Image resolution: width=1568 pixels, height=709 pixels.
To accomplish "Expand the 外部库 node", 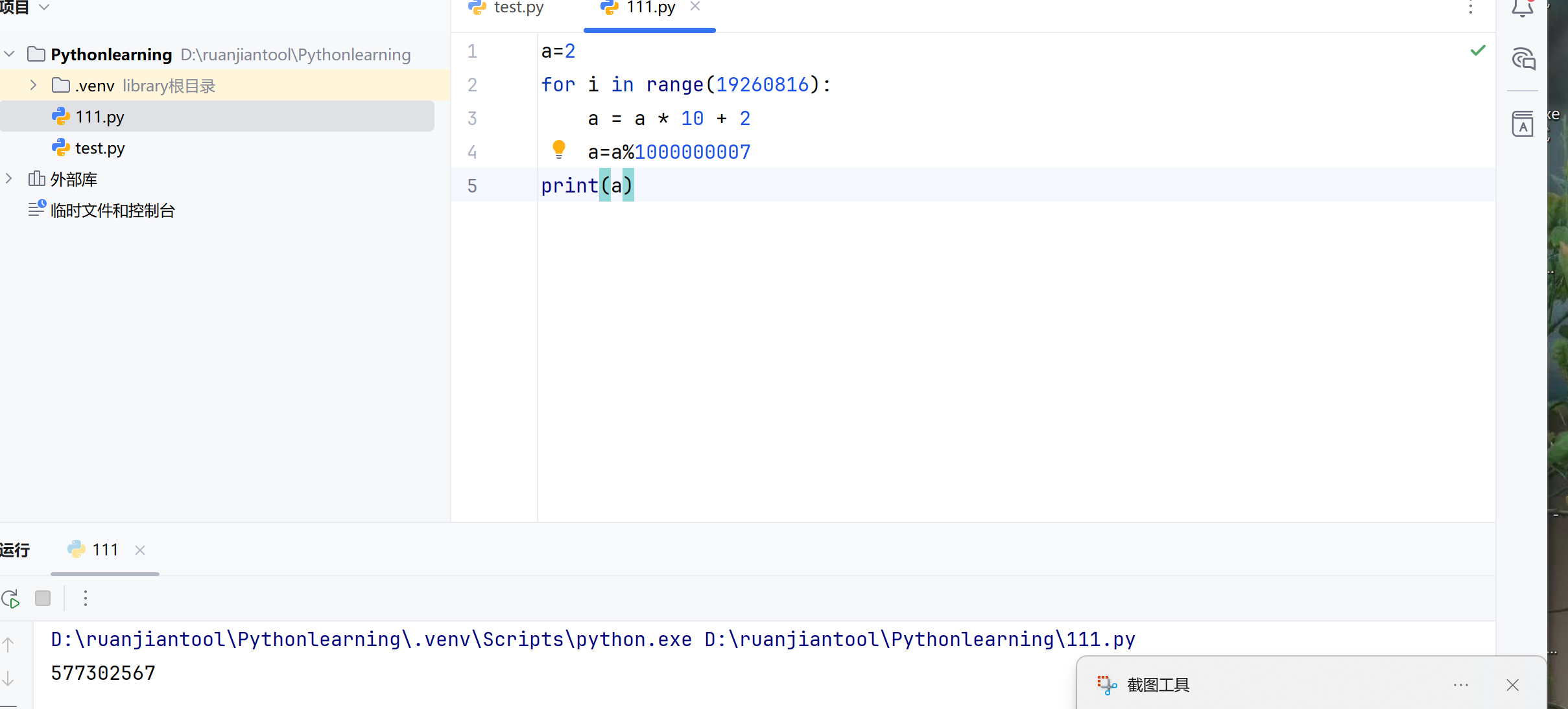I will 10,179.
